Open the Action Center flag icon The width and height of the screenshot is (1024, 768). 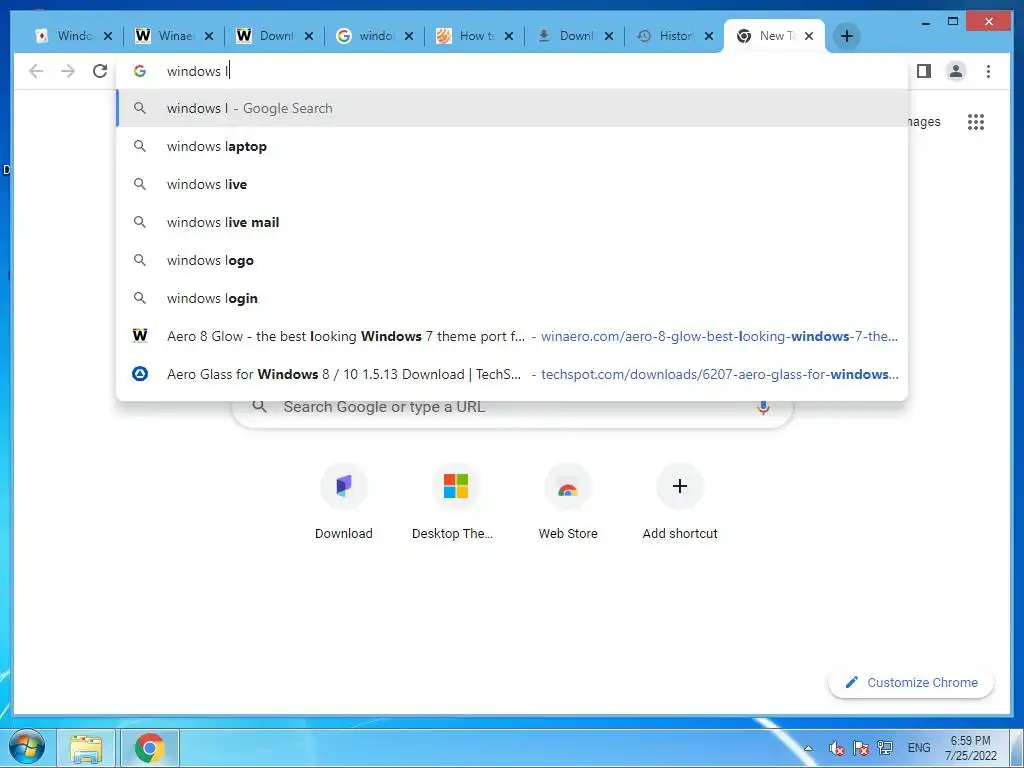click(x=861, y=748)
